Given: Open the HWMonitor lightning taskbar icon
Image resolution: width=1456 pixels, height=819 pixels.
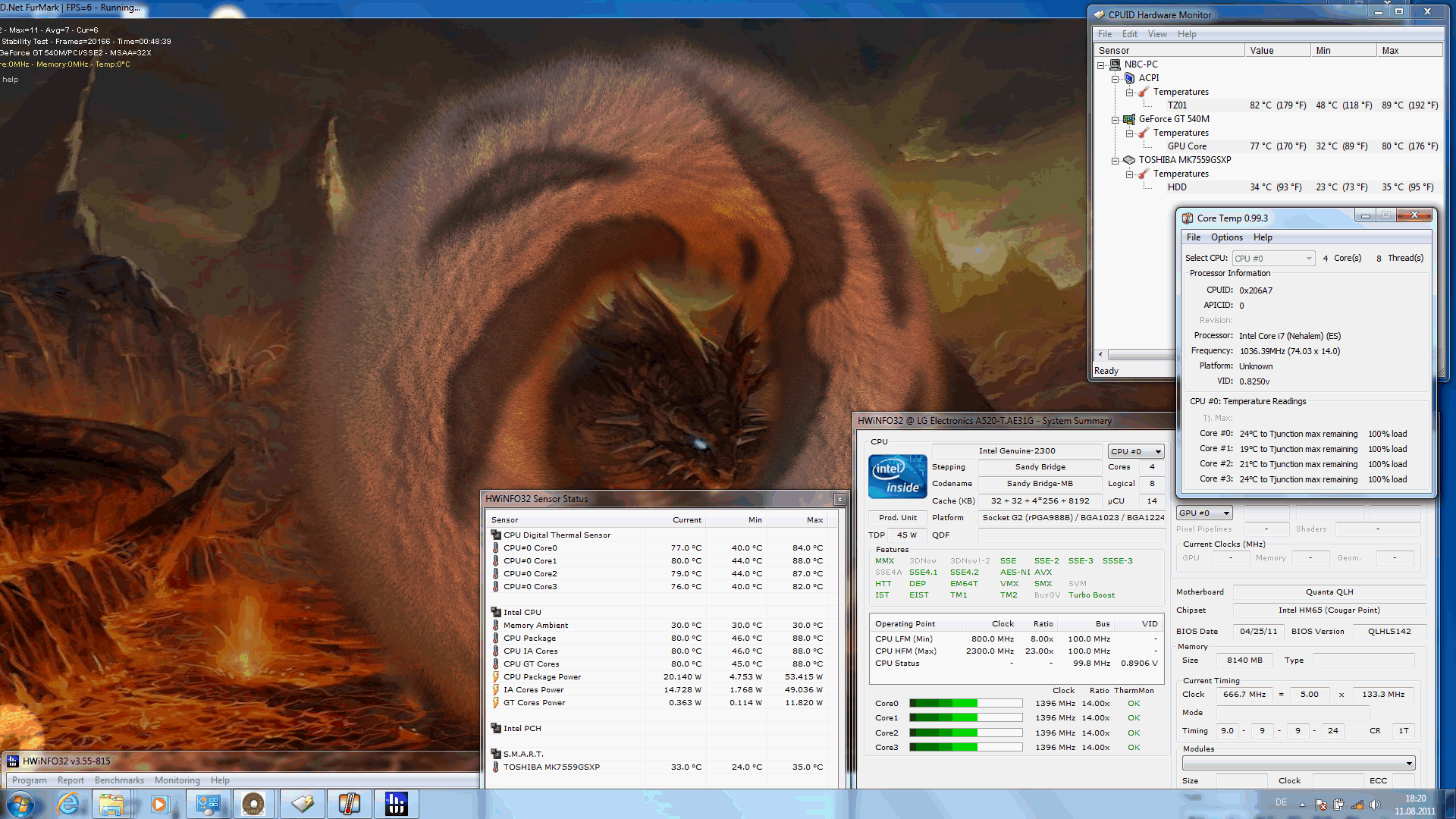Looking at the screenshot, I should click(x=302, y=804).
